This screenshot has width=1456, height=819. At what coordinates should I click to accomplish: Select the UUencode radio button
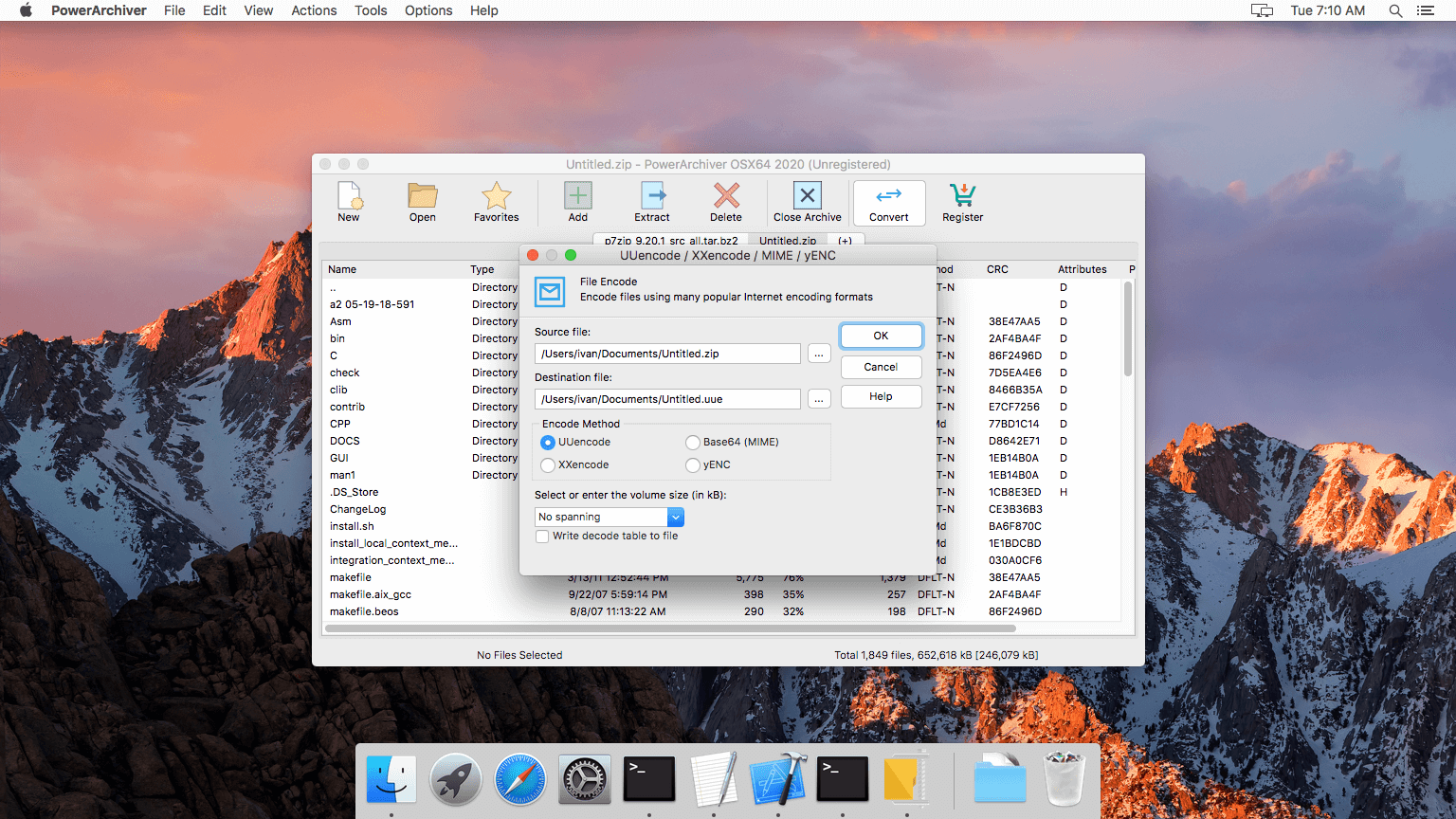click(x=548, y=443)
